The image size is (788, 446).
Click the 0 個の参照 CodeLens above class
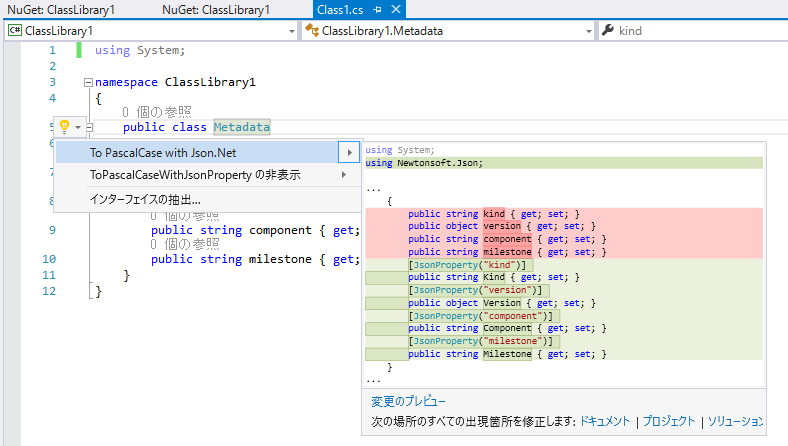[156, 112]
